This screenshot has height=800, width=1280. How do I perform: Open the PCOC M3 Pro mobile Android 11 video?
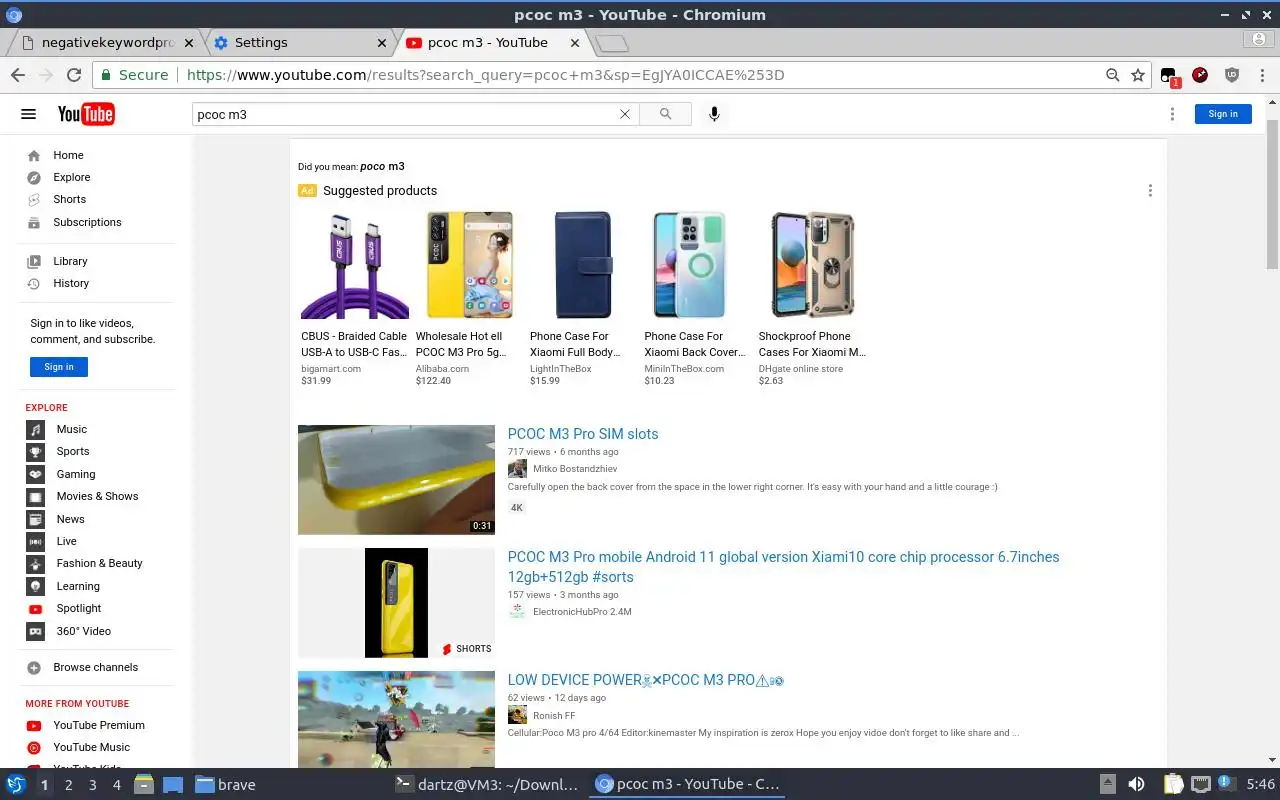[x=783, y=567]
